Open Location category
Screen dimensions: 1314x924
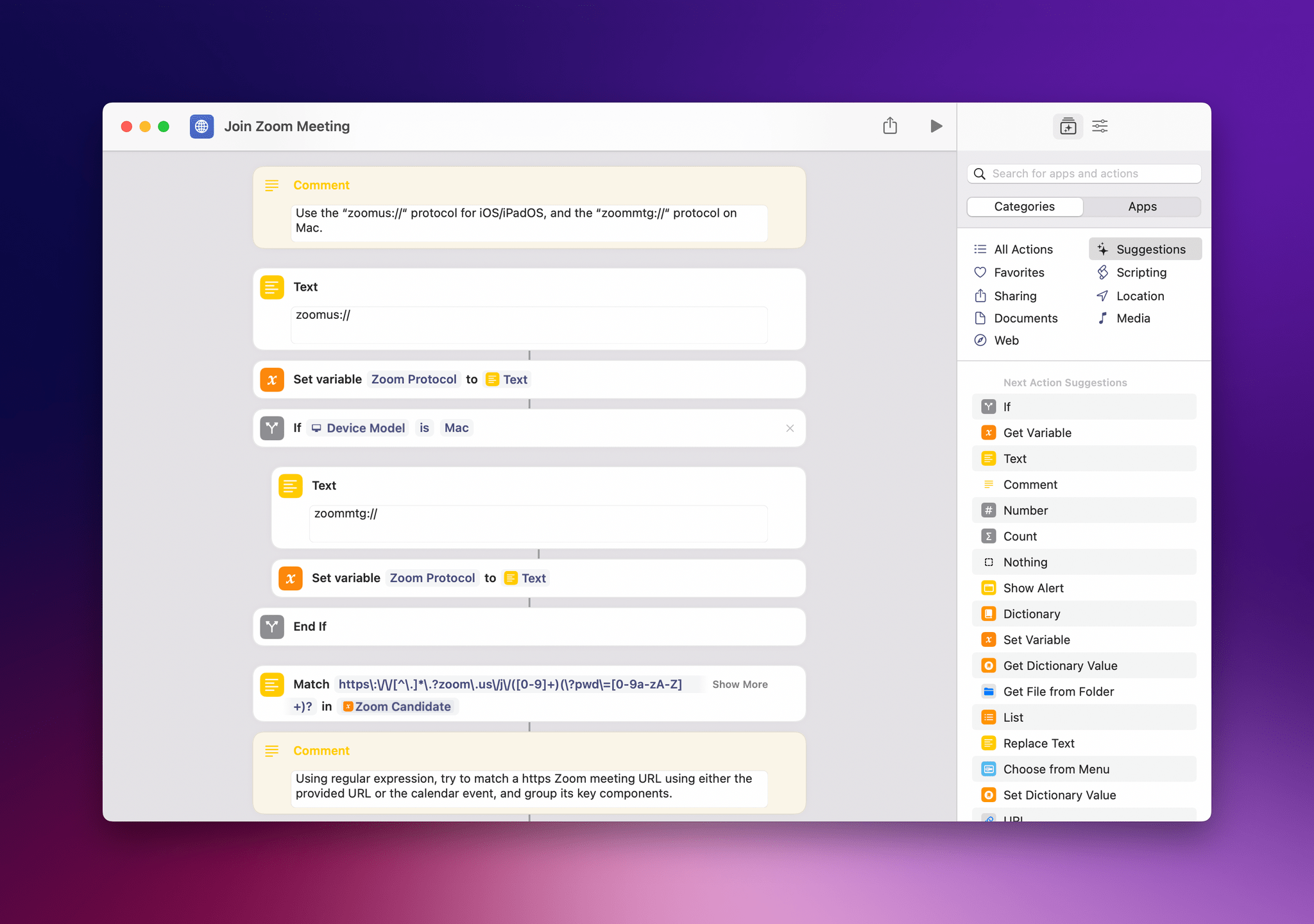[1139, 296]
